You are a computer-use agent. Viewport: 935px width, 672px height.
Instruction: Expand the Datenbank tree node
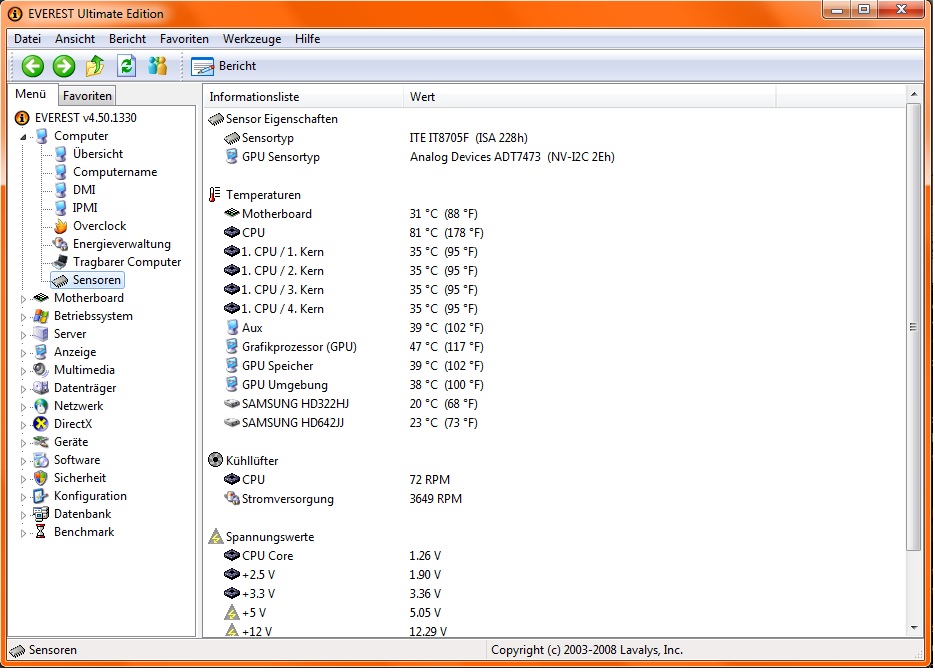click(23, 515)
